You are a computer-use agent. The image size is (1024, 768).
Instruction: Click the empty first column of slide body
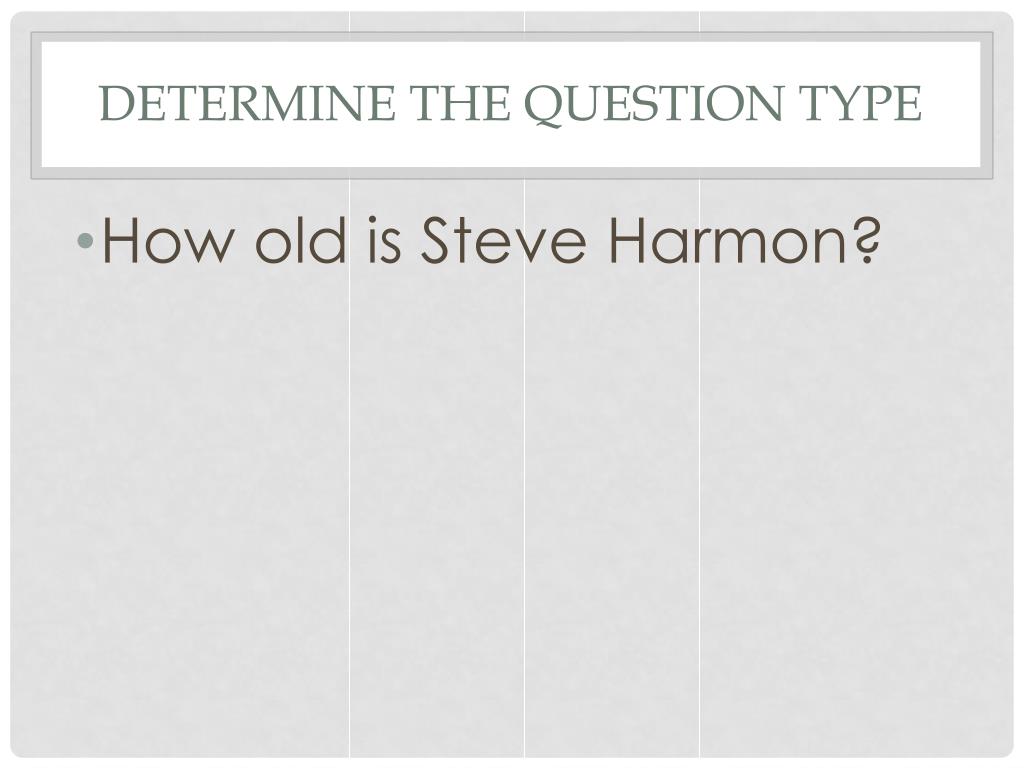(x=180, y=509)
